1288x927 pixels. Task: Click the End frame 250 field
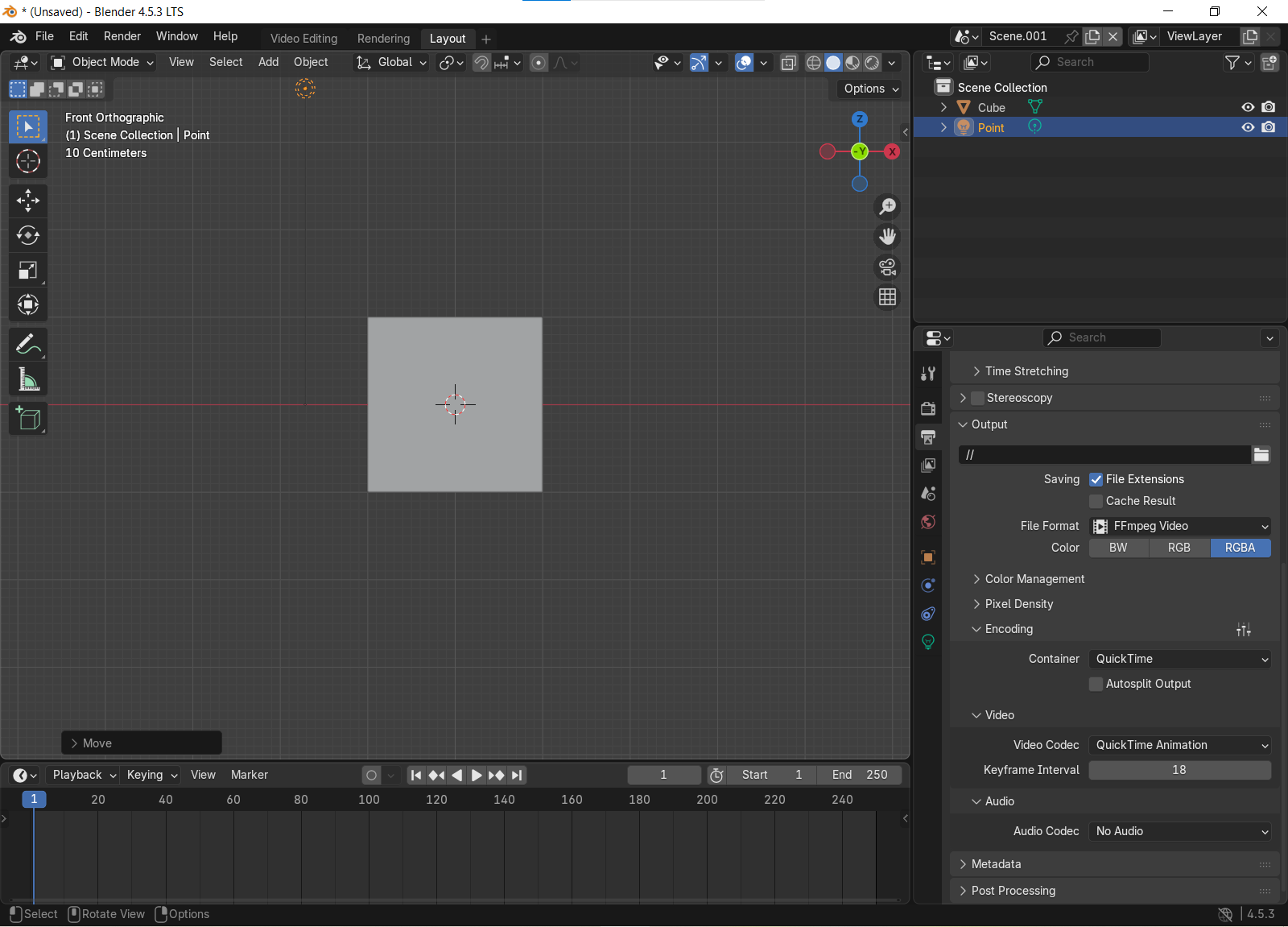tap(860, 775)
